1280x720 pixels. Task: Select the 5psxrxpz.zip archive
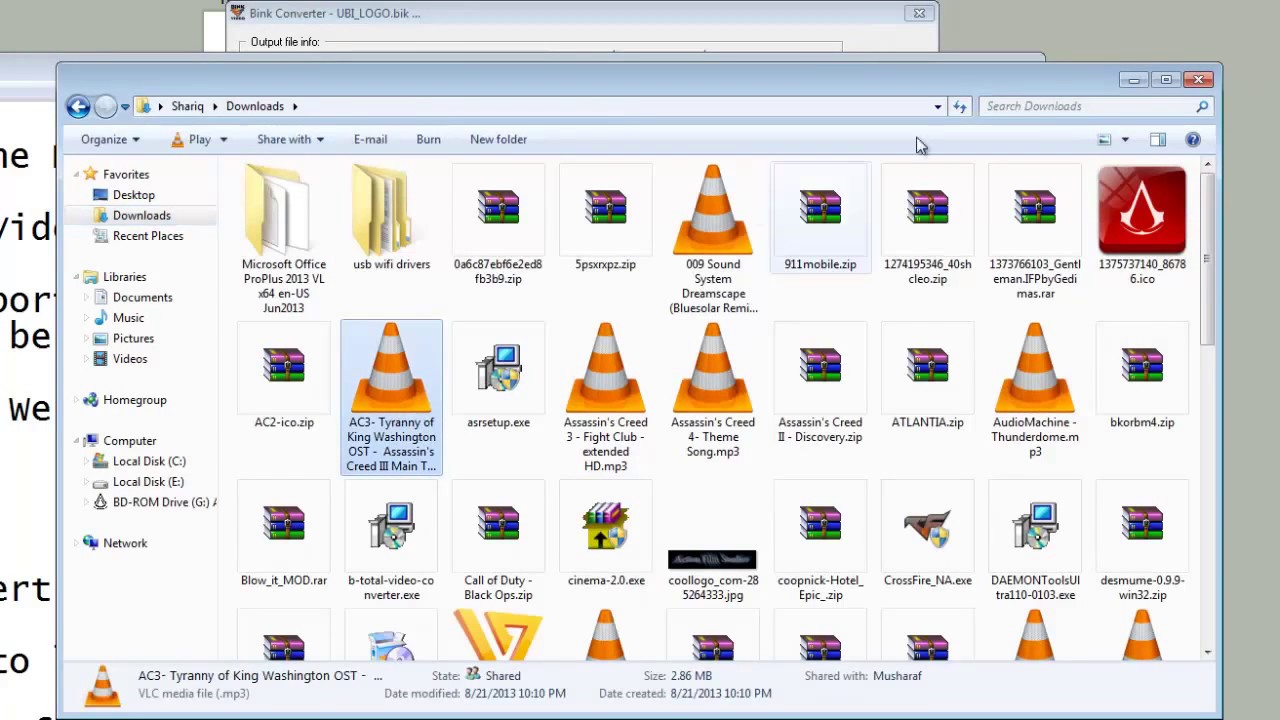click(x=605, y=219)
